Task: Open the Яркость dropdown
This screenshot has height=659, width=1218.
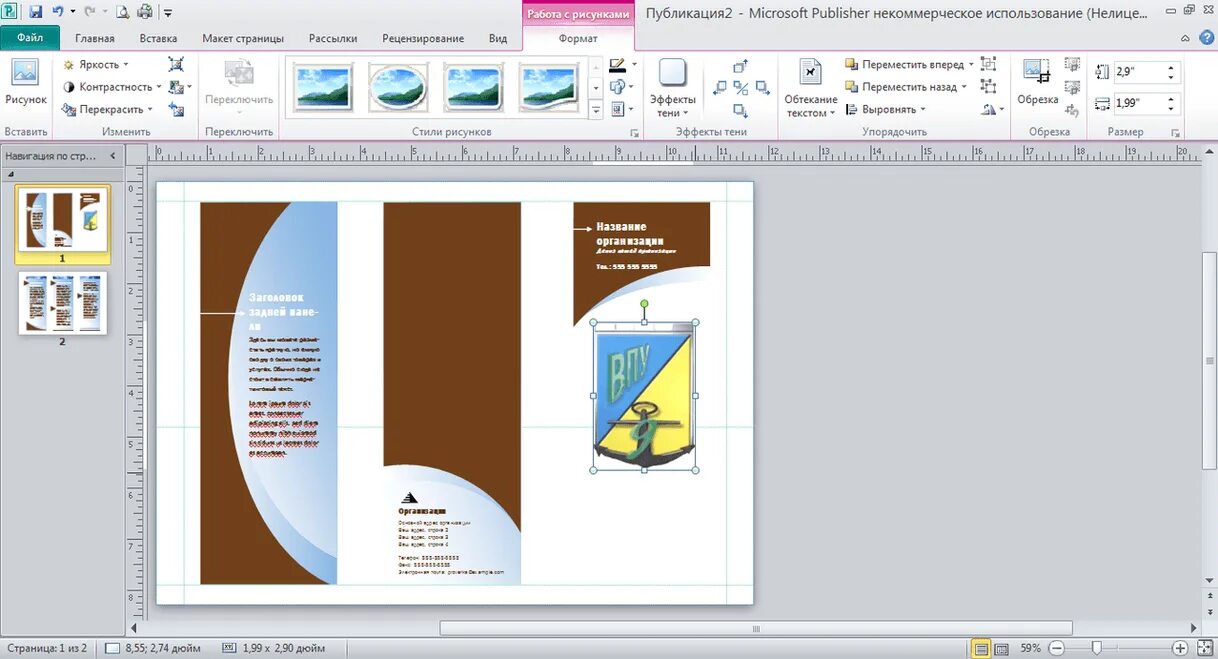Action: 96,65
